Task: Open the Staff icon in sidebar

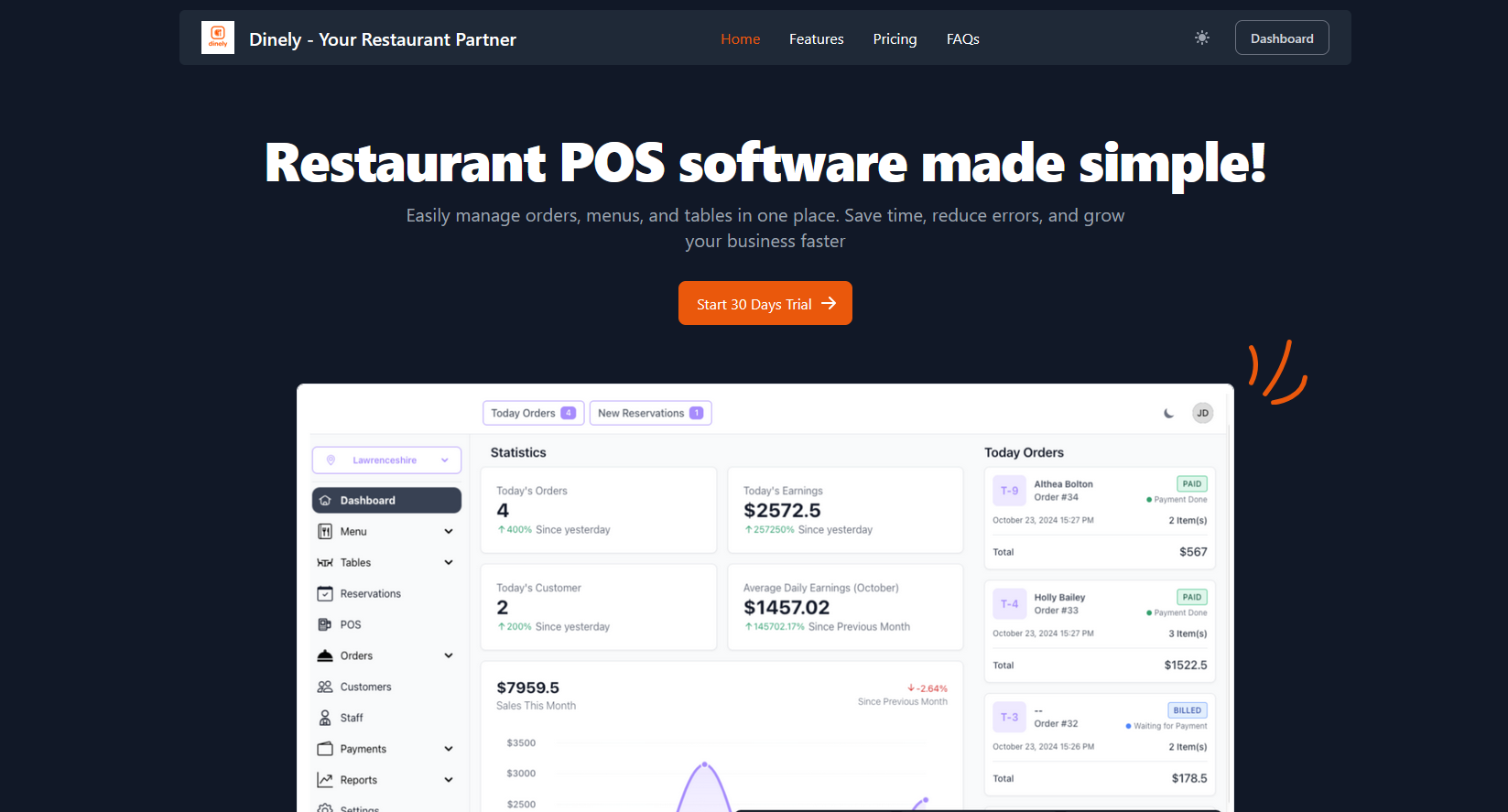Action: 325,719
